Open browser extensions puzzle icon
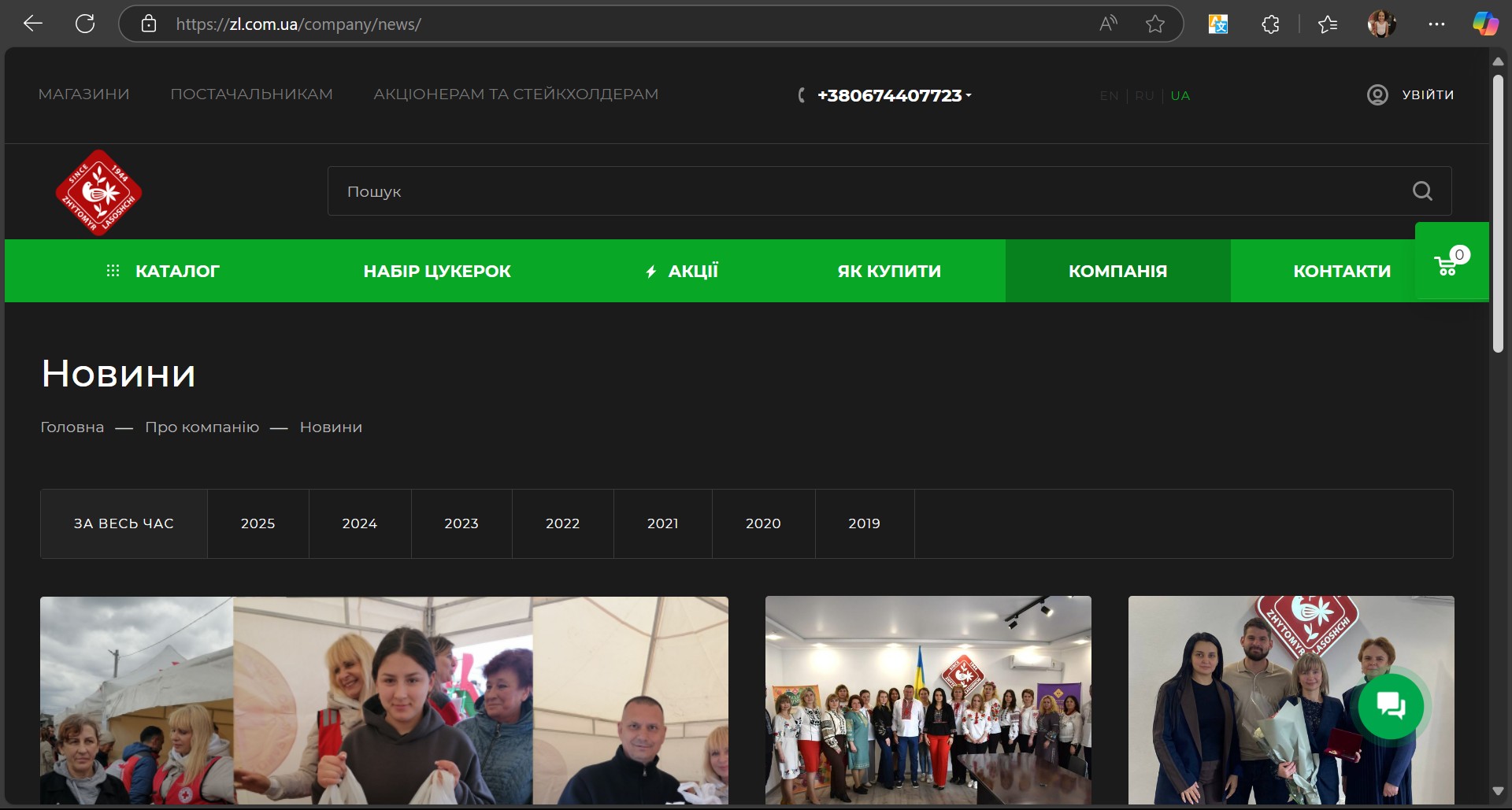Viewport: 1512px width, 810px height. coord(1270,24)
